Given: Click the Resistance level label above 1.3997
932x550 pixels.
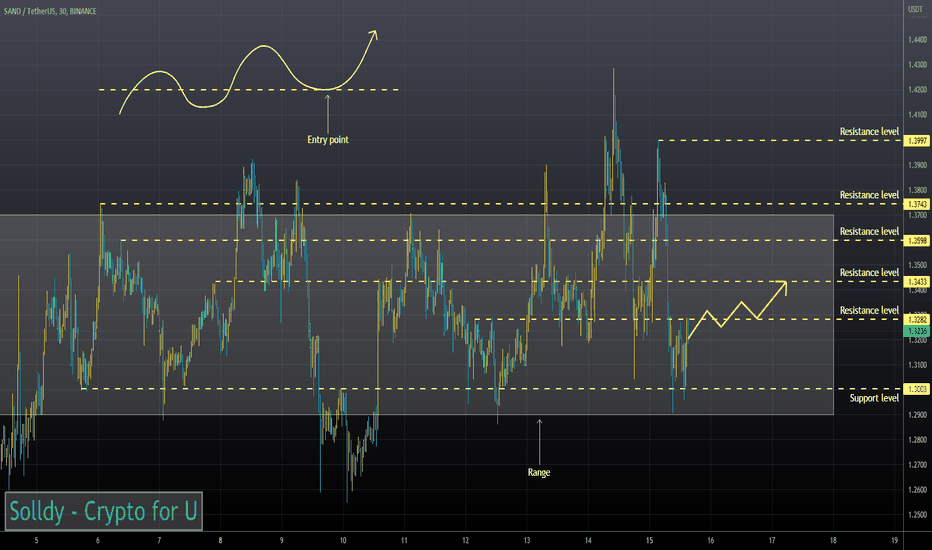Looking at the screenshot, I should point(870,131).
